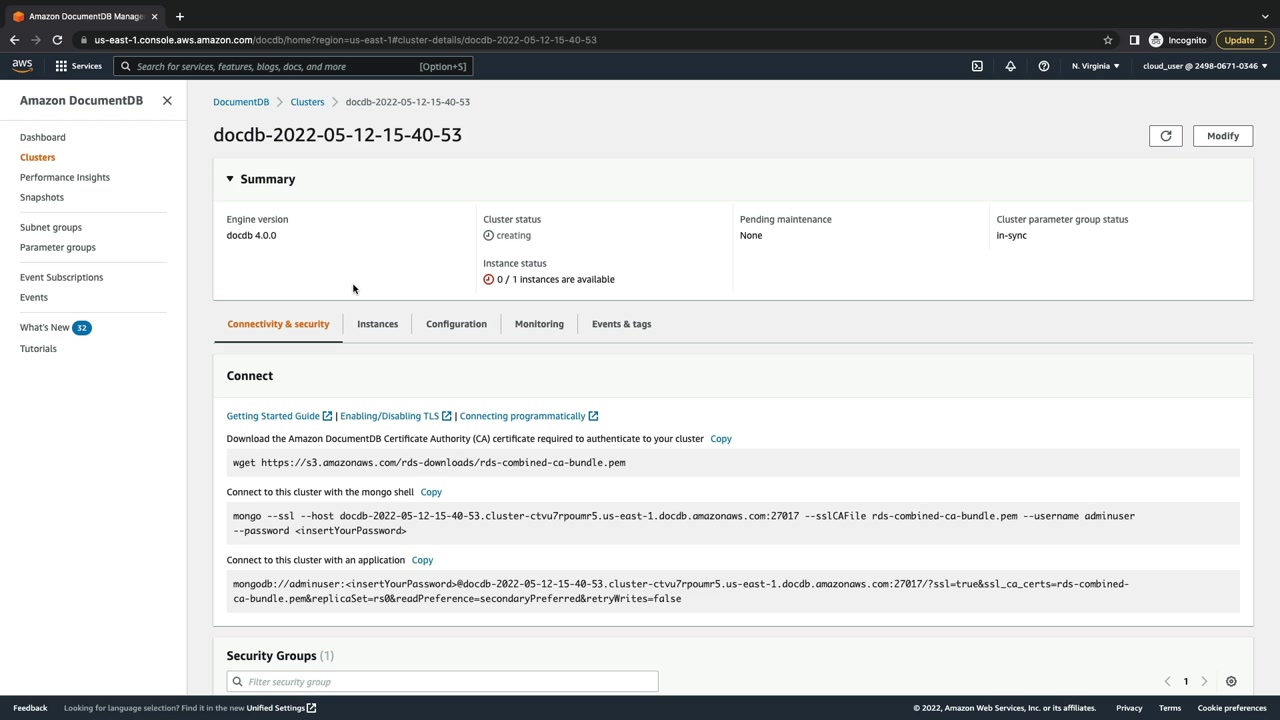Open Snapshots in the side navigation
This screenshot has height=720, width=1280.
(42, 197)
